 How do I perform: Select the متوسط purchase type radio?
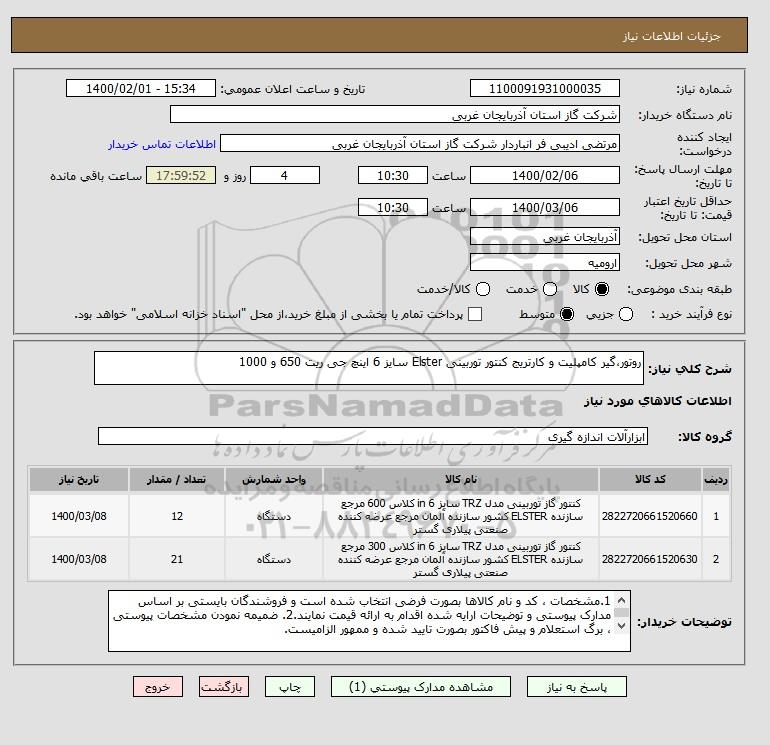click(x=567, y=314)
